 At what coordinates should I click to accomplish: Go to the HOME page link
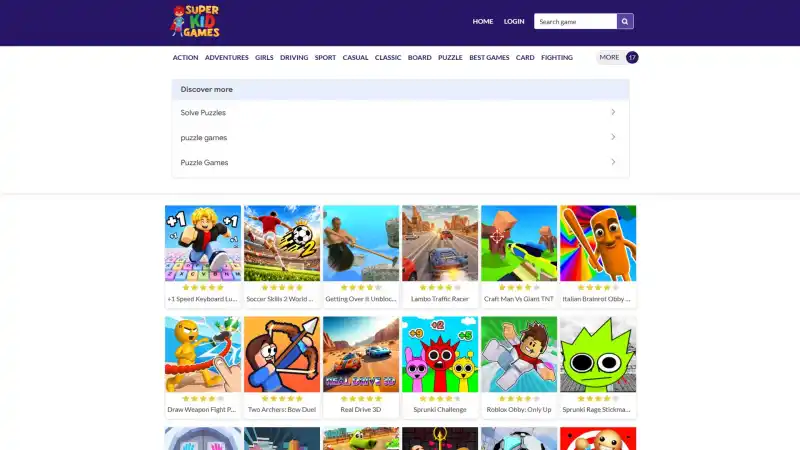pyautogui.click(x=483, y=21)
